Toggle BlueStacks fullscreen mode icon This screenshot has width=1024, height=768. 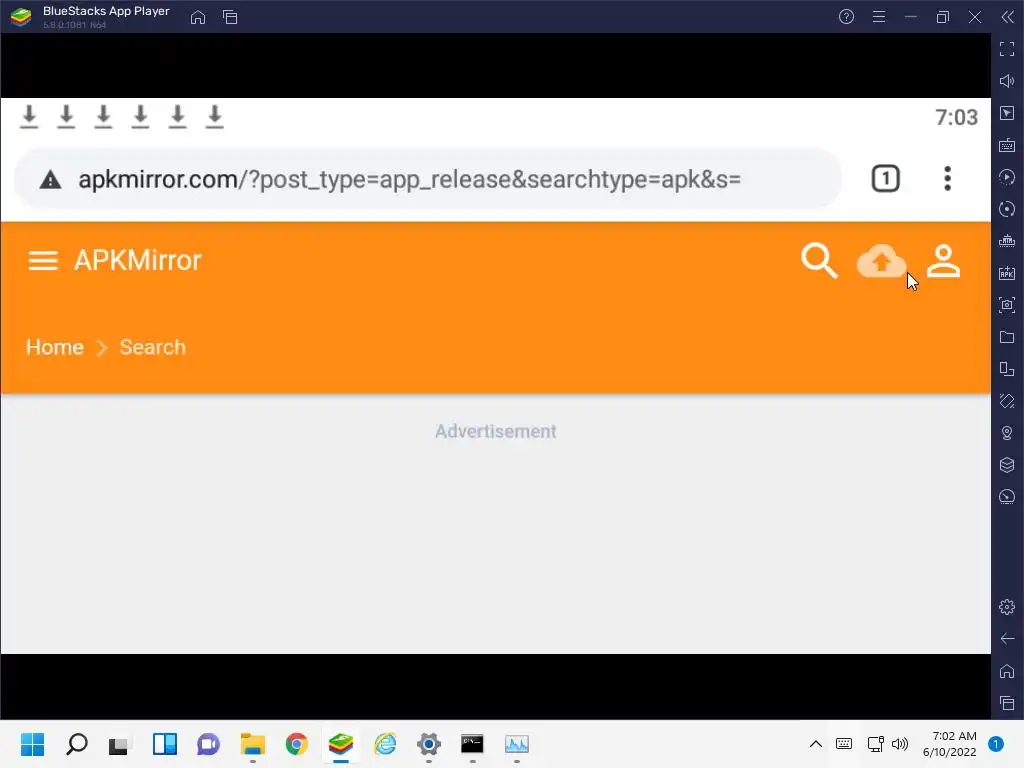pyautogui.click(x=1007, y=49)
